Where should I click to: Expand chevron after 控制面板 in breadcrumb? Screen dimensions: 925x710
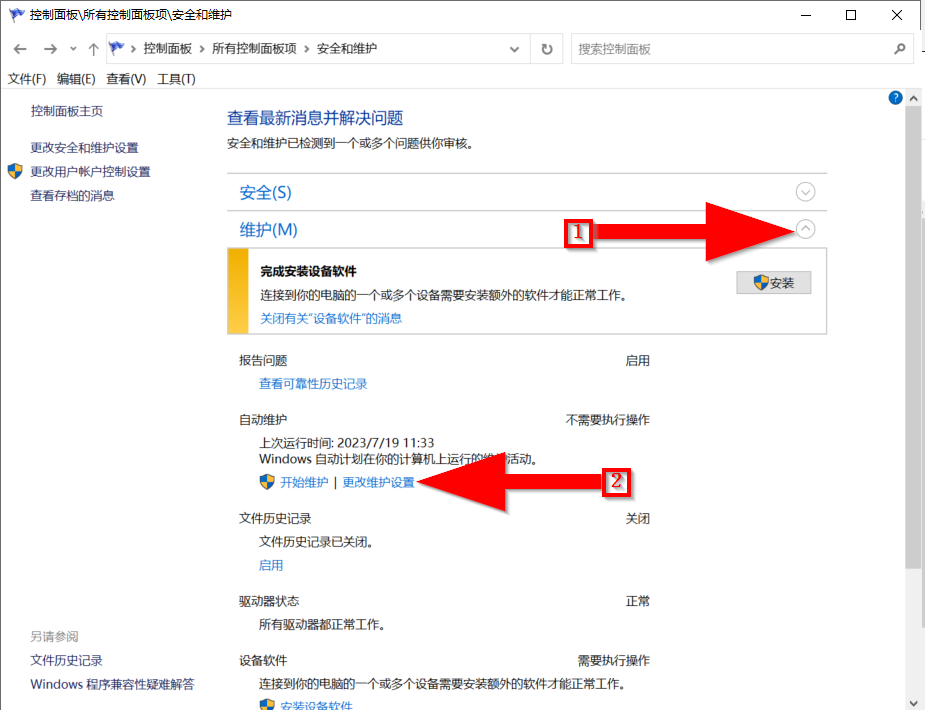[x=202, y=49]
